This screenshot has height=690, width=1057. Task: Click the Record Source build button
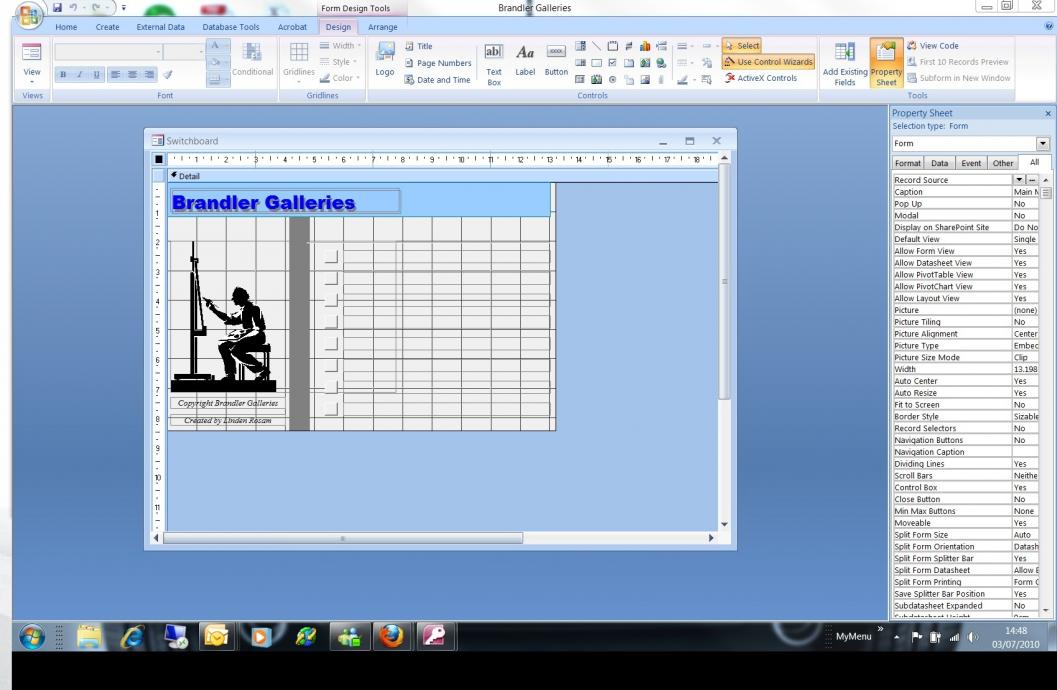[x=1031, y=180]
